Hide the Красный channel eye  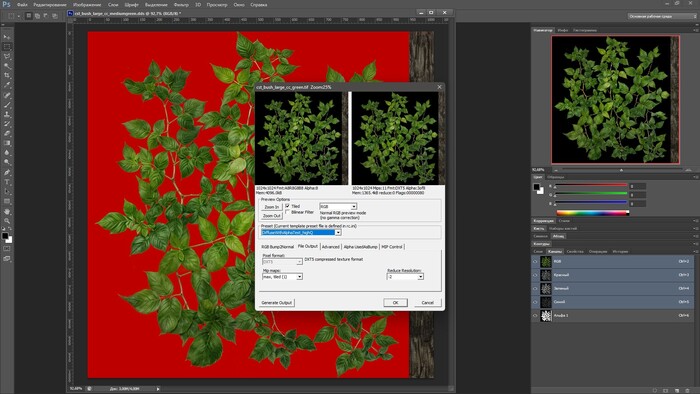(x=535, y=275)
